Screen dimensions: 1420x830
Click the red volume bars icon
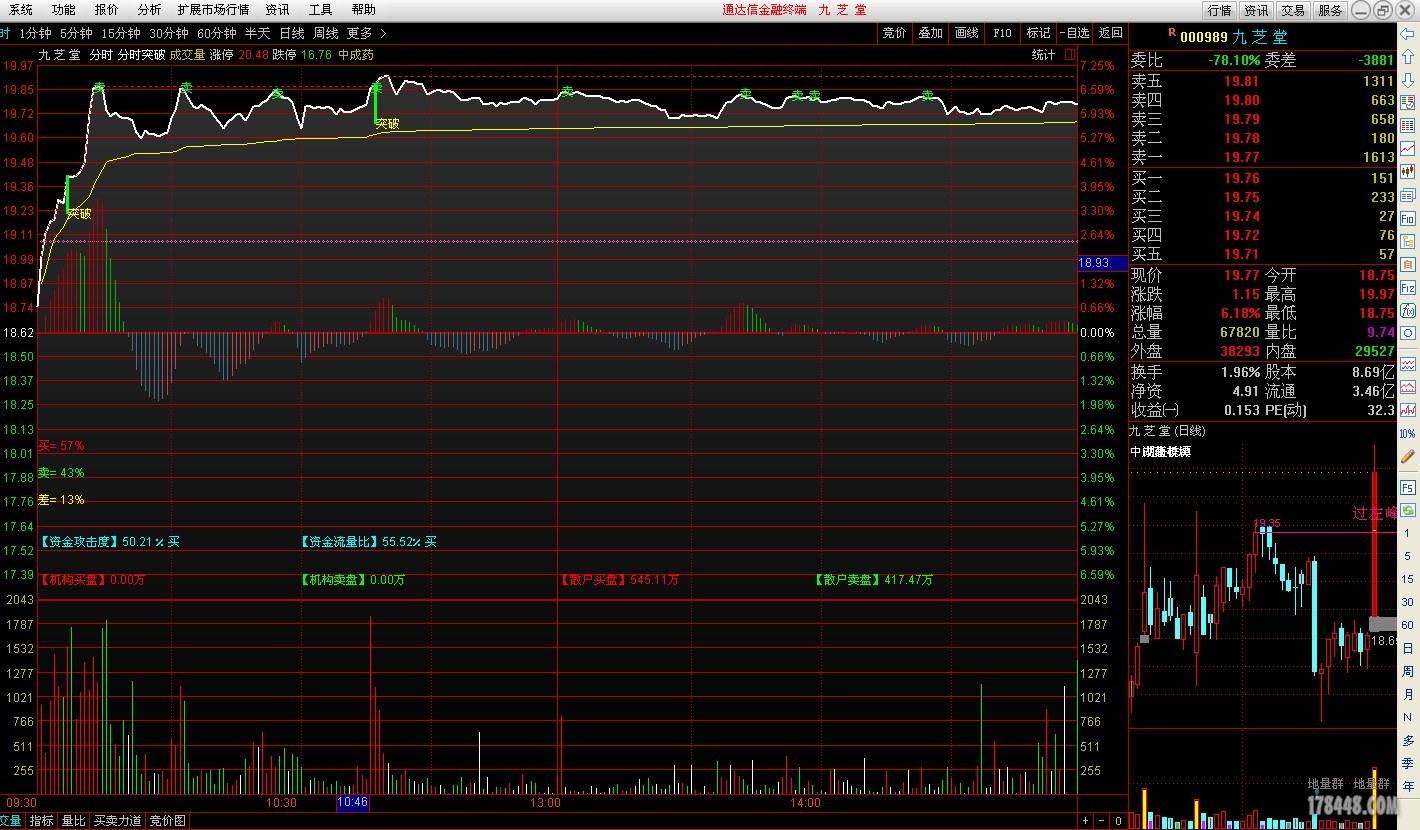pyautogui.click(x=1408, y=410)
